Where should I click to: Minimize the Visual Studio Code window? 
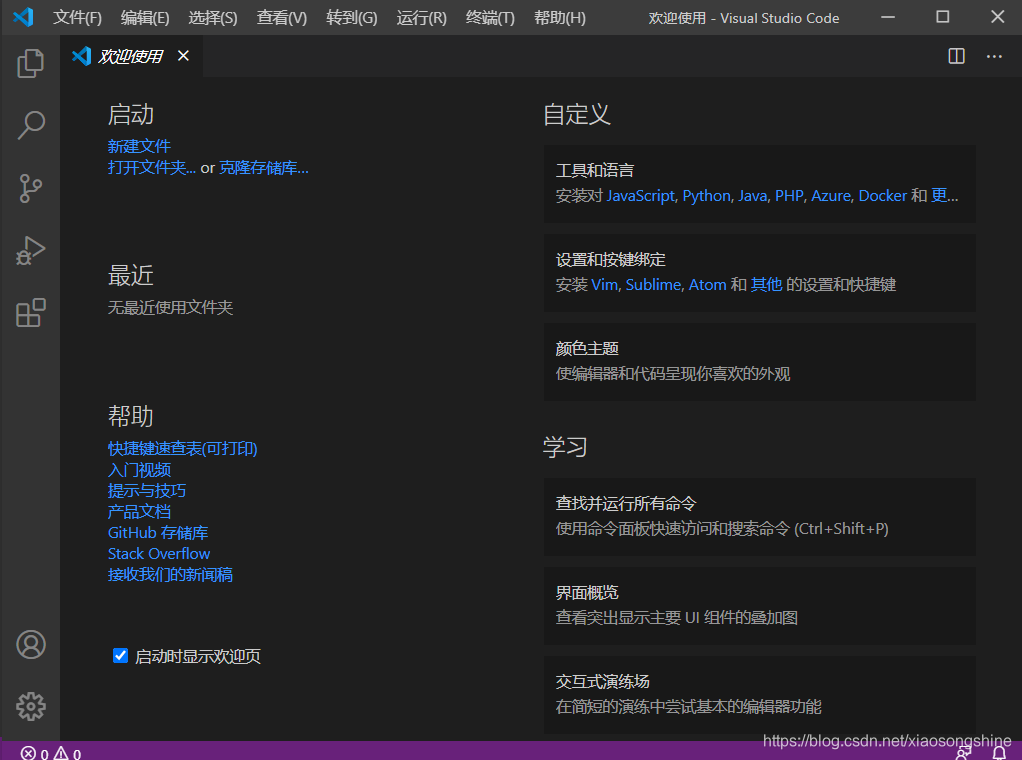pos(888,17)
